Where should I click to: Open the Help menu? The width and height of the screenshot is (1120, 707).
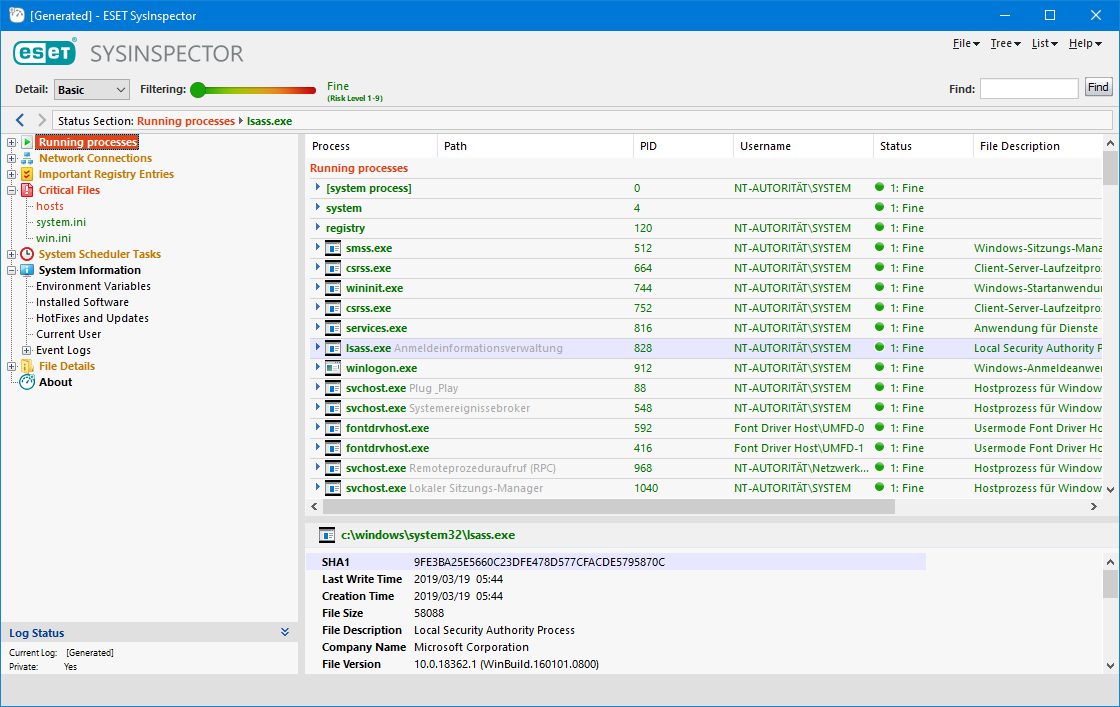click(1085, 44)
